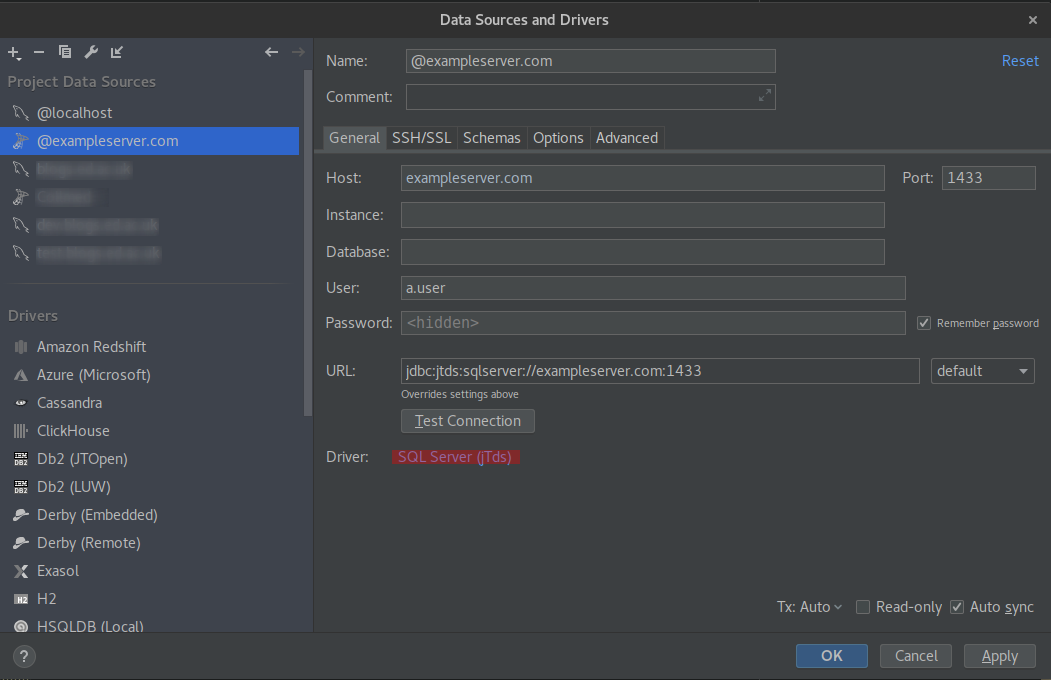The image size is (1051, 680).
Task: Open the Tx: Auto transaction dropdown
Action: pyautogui.click(x=809, y=607)
